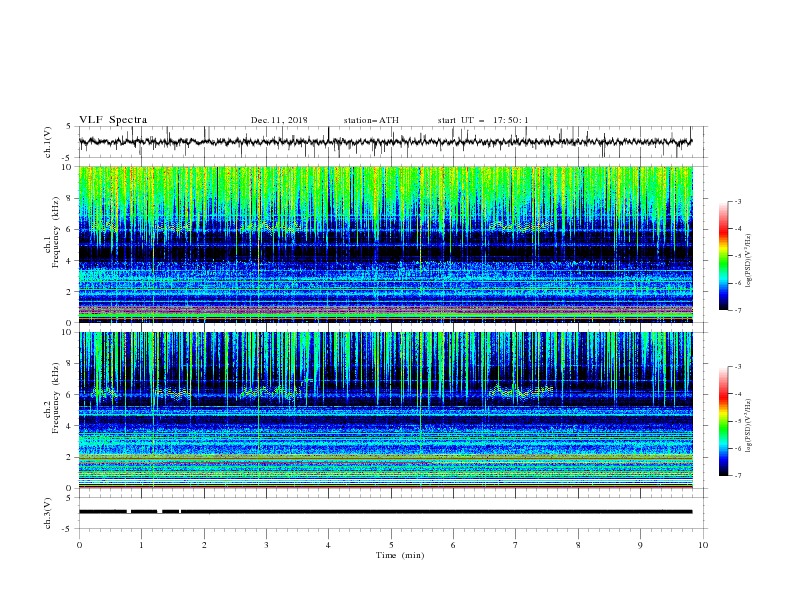Click time axis tick label "3"
The width and height of the screenshot is (792, 612).
click(x=266, y=545)
